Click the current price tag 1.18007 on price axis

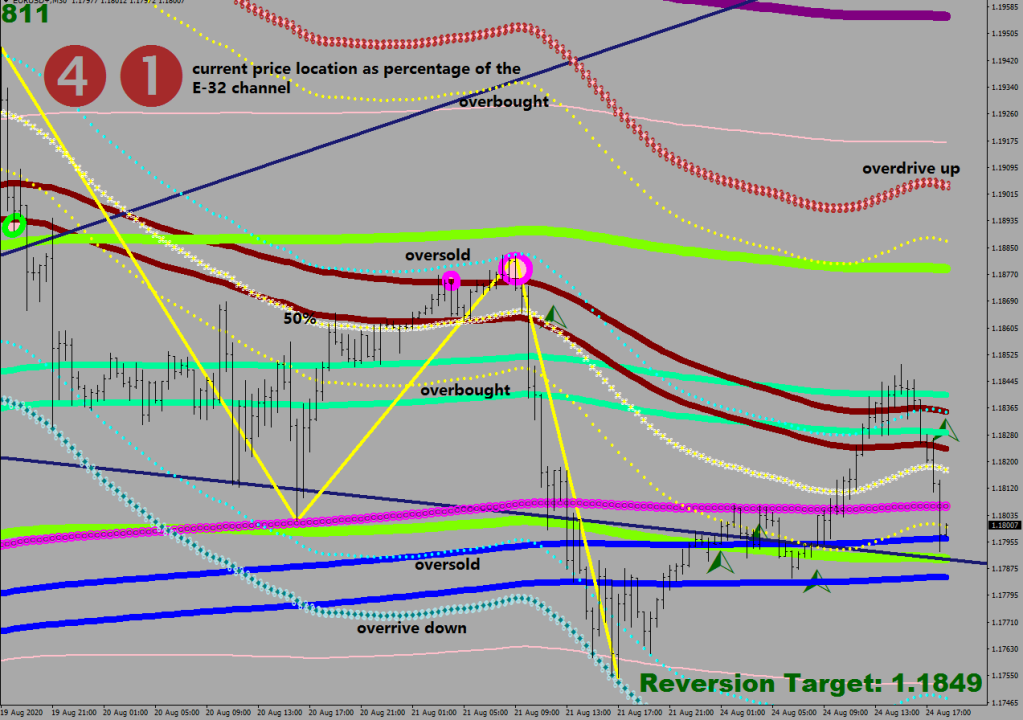pos(1003,525)
